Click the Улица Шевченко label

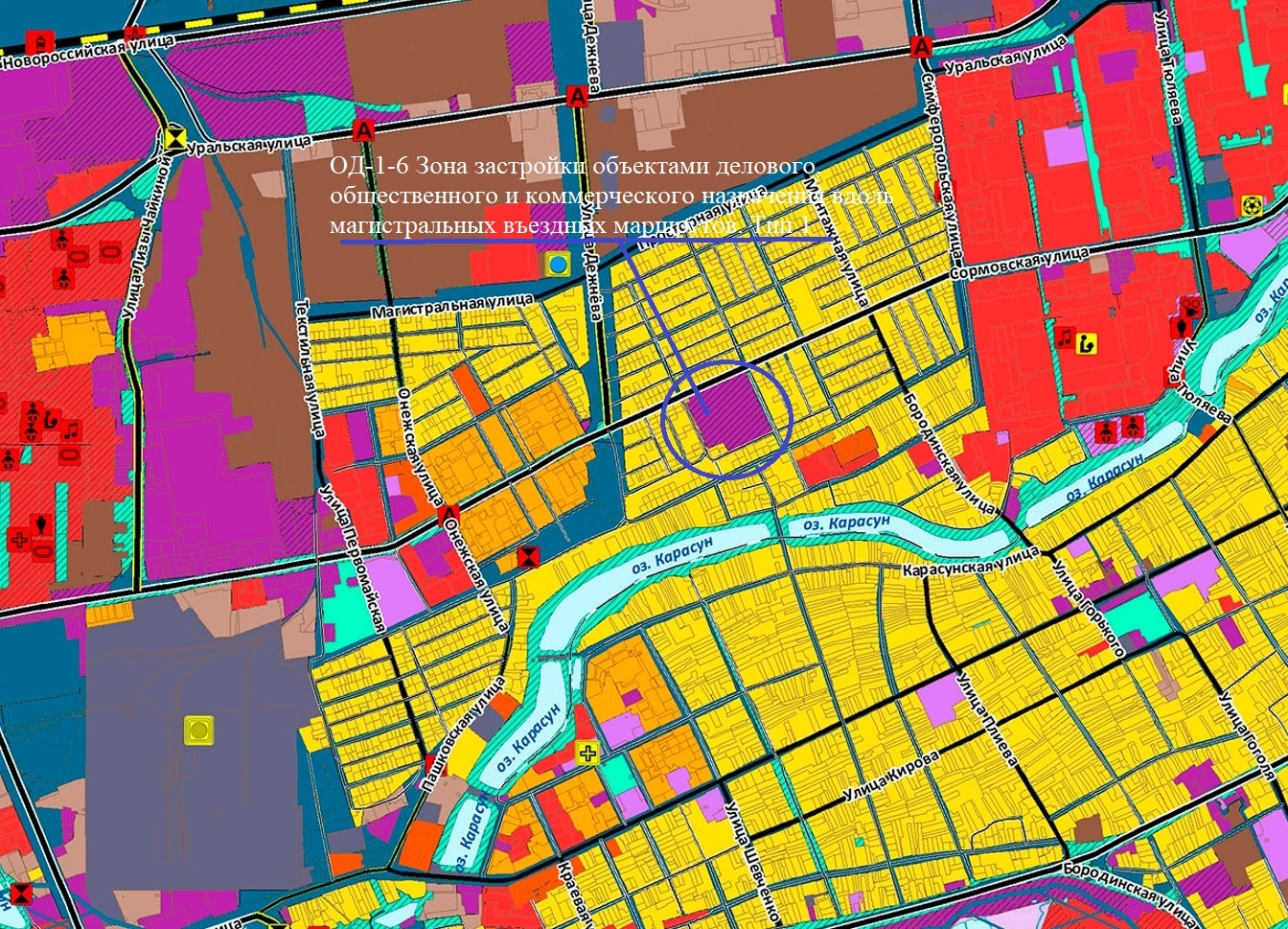pos(750,866)
